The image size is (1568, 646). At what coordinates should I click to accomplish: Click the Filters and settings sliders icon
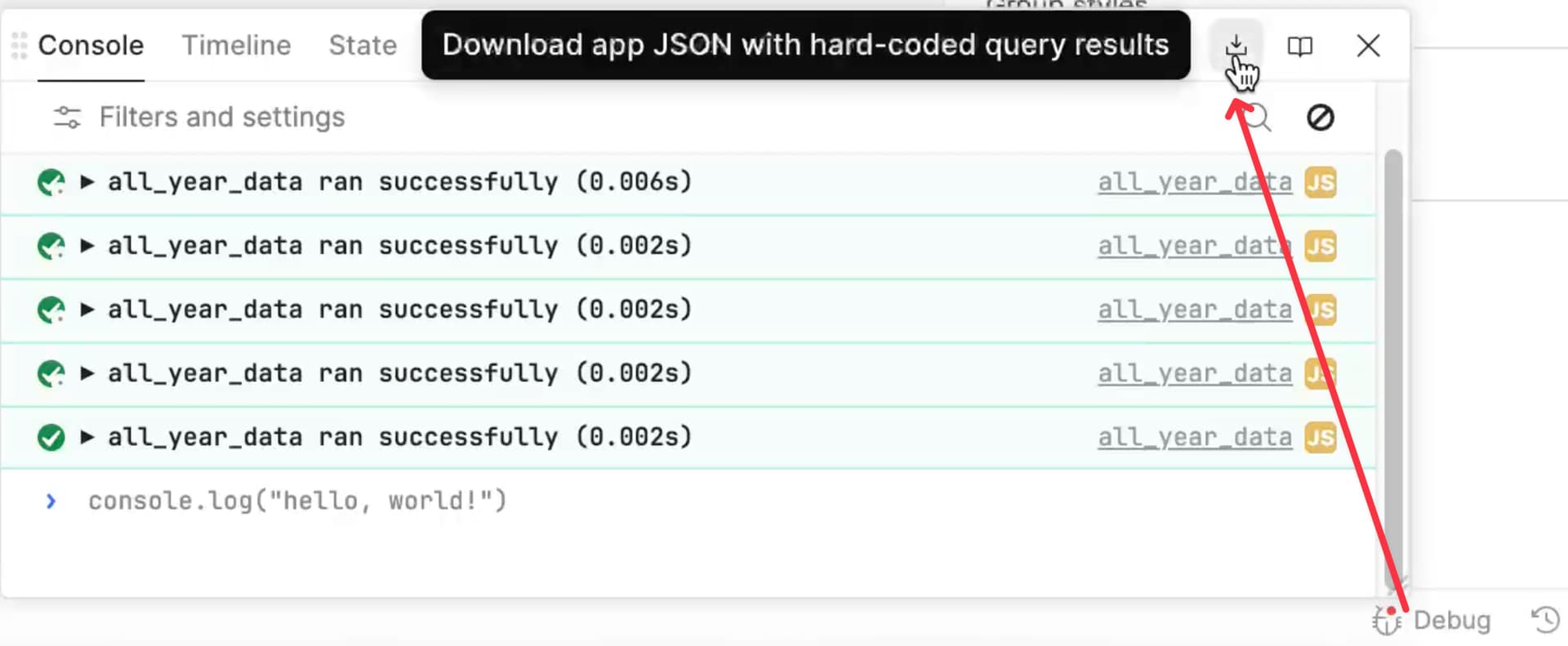click(67, 118)
